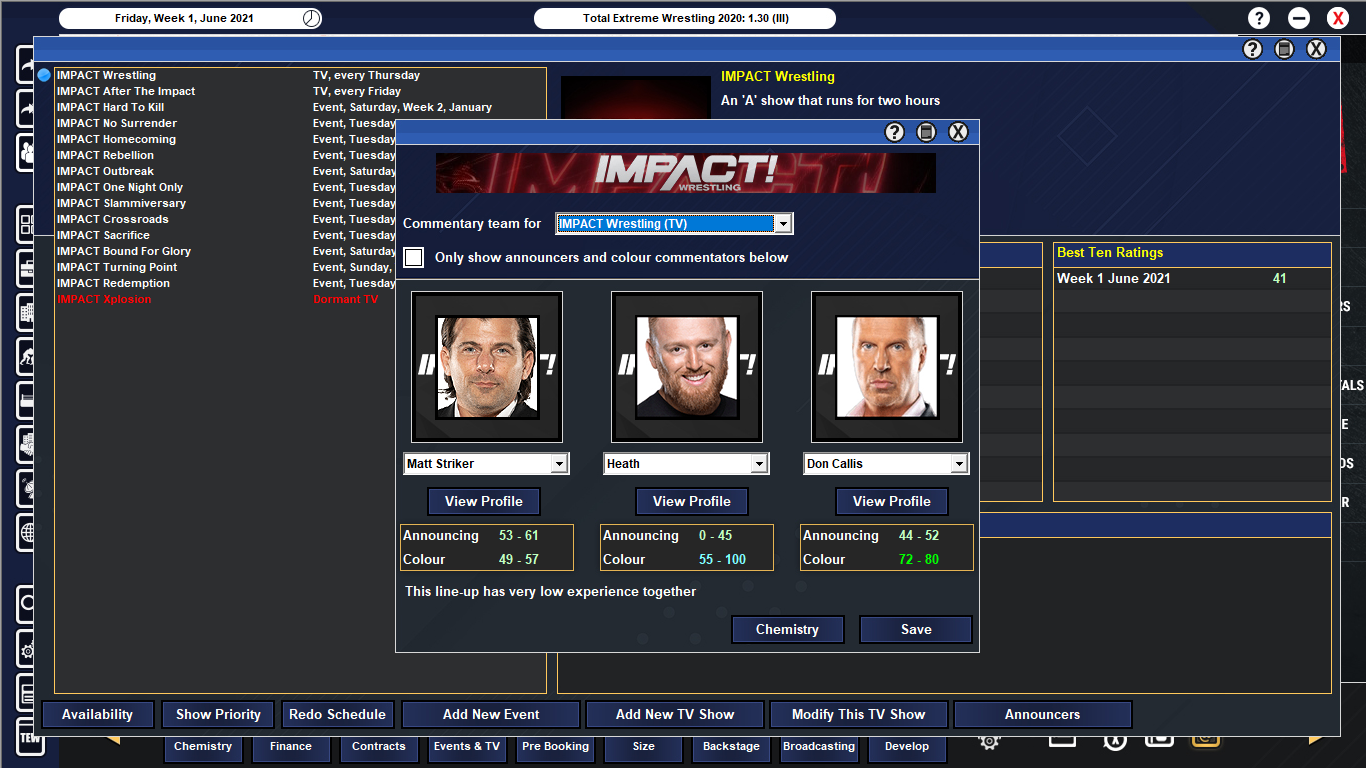This screenshot has width=1366, height=768.
Task: Open main game help question mark icon
Action: coord(1259,18)
